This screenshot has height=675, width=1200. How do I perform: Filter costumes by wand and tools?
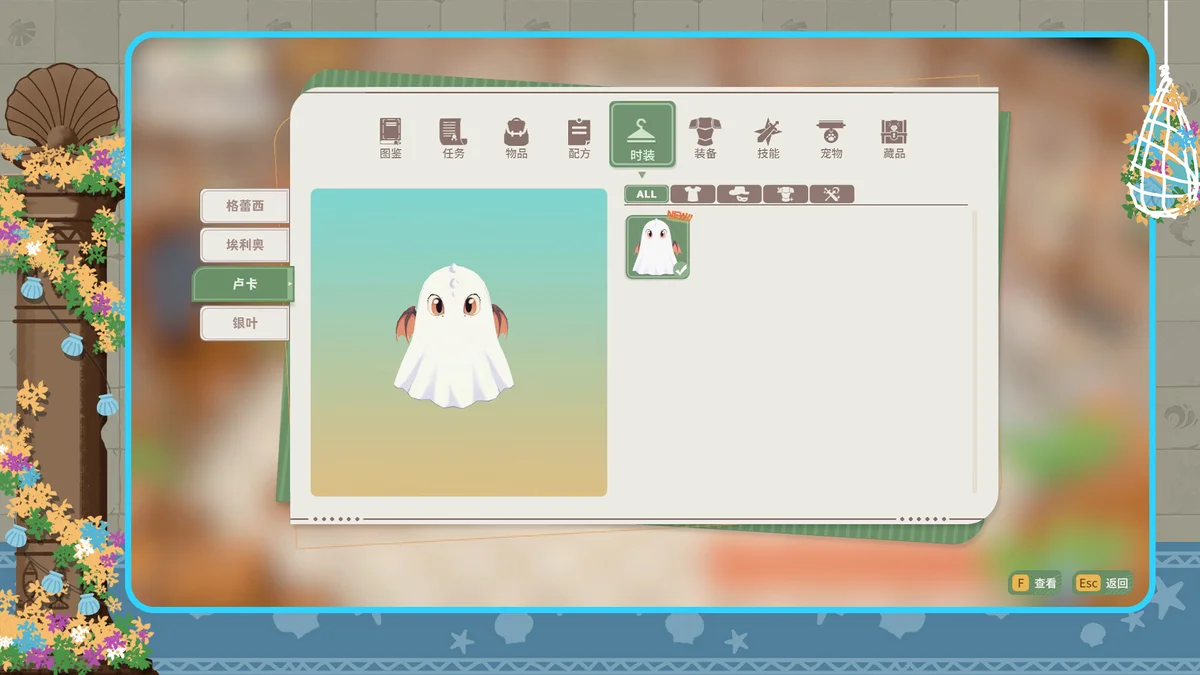(831, 194)
